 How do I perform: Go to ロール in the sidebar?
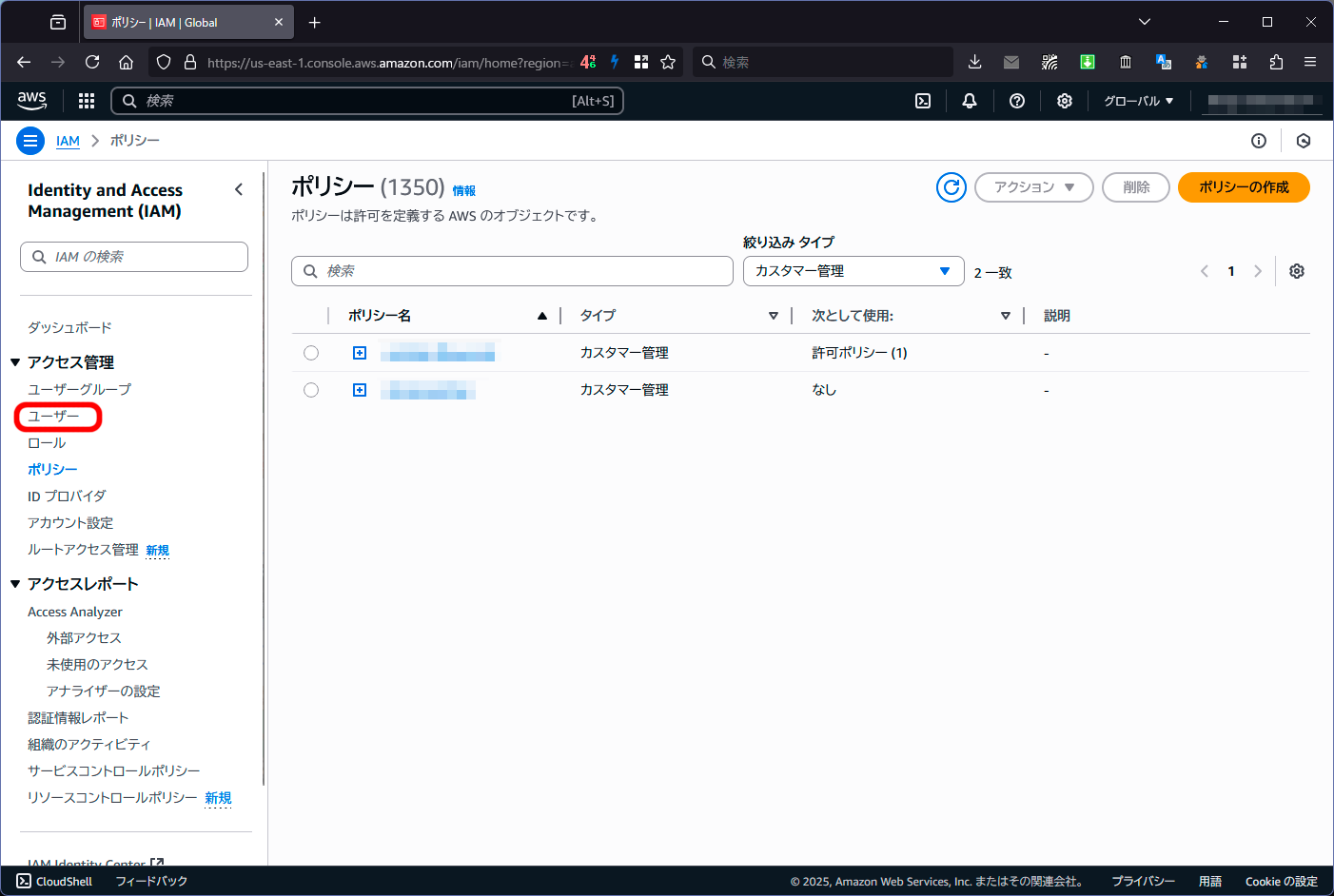coord(47,443)
